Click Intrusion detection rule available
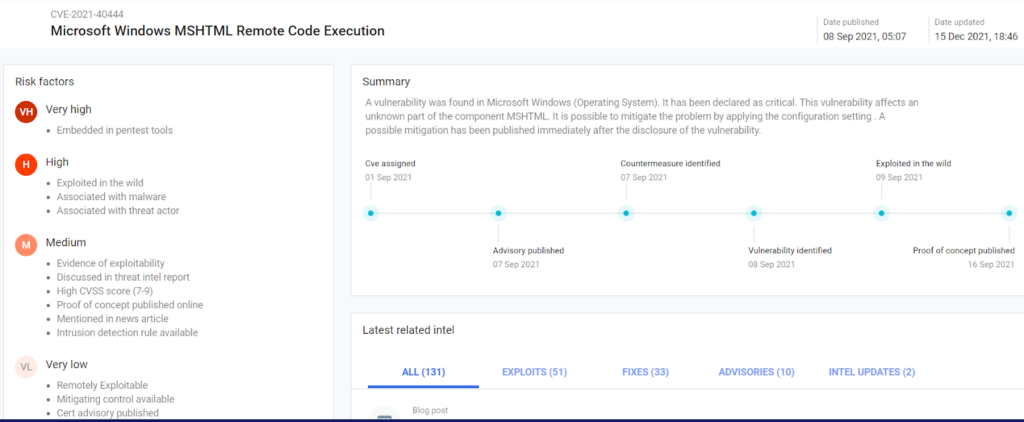 [x=127, y=333]
